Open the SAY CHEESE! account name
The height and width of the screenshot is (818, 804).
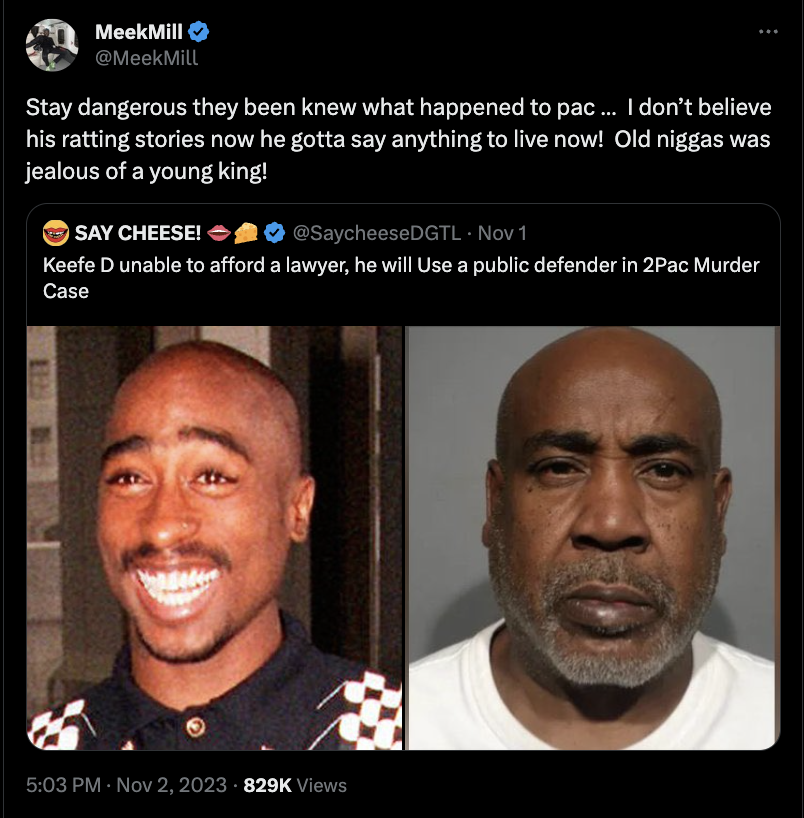tap(138, 233)
